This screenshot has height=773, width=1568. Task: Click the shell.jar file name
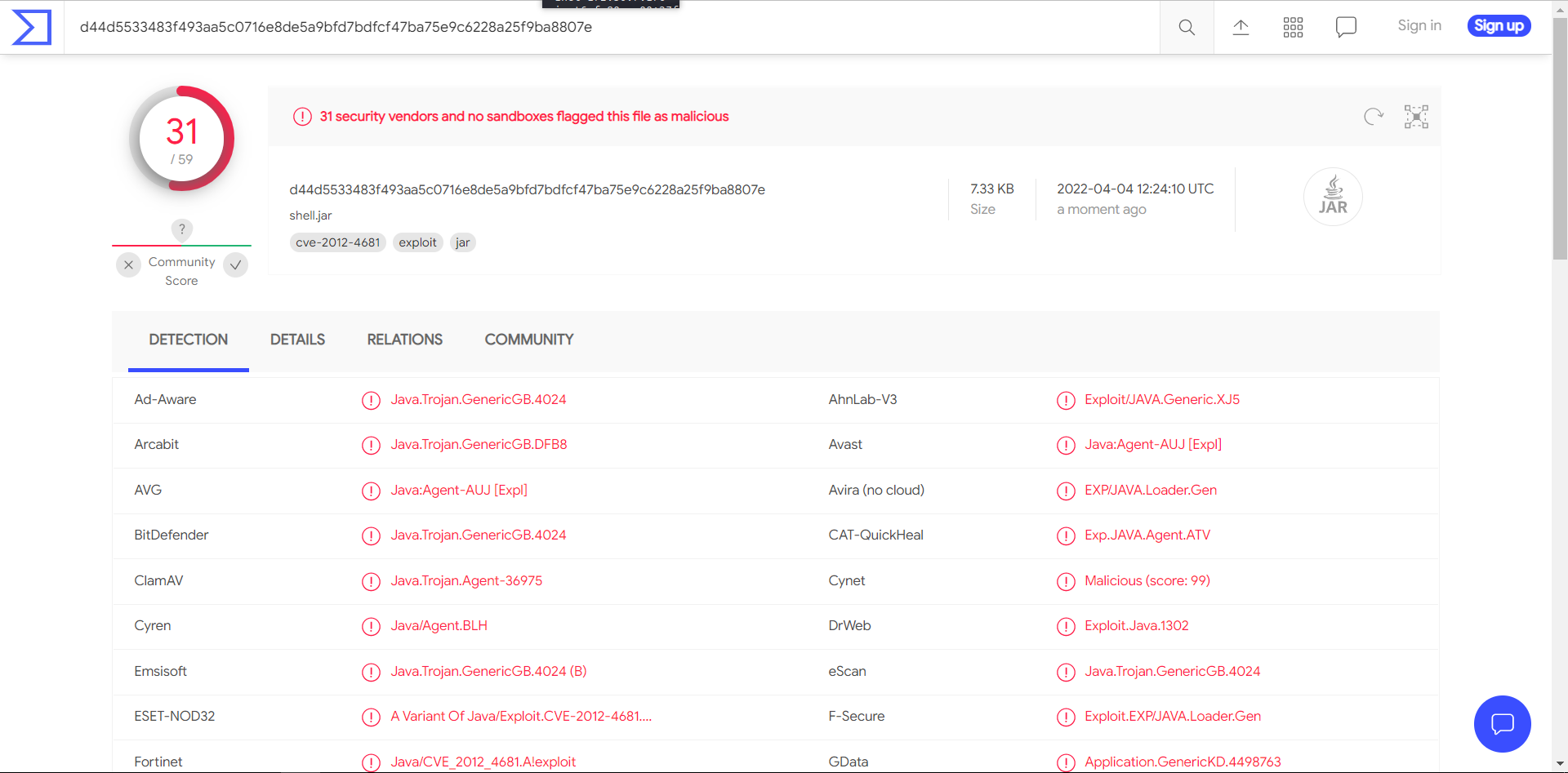(310, 215)
